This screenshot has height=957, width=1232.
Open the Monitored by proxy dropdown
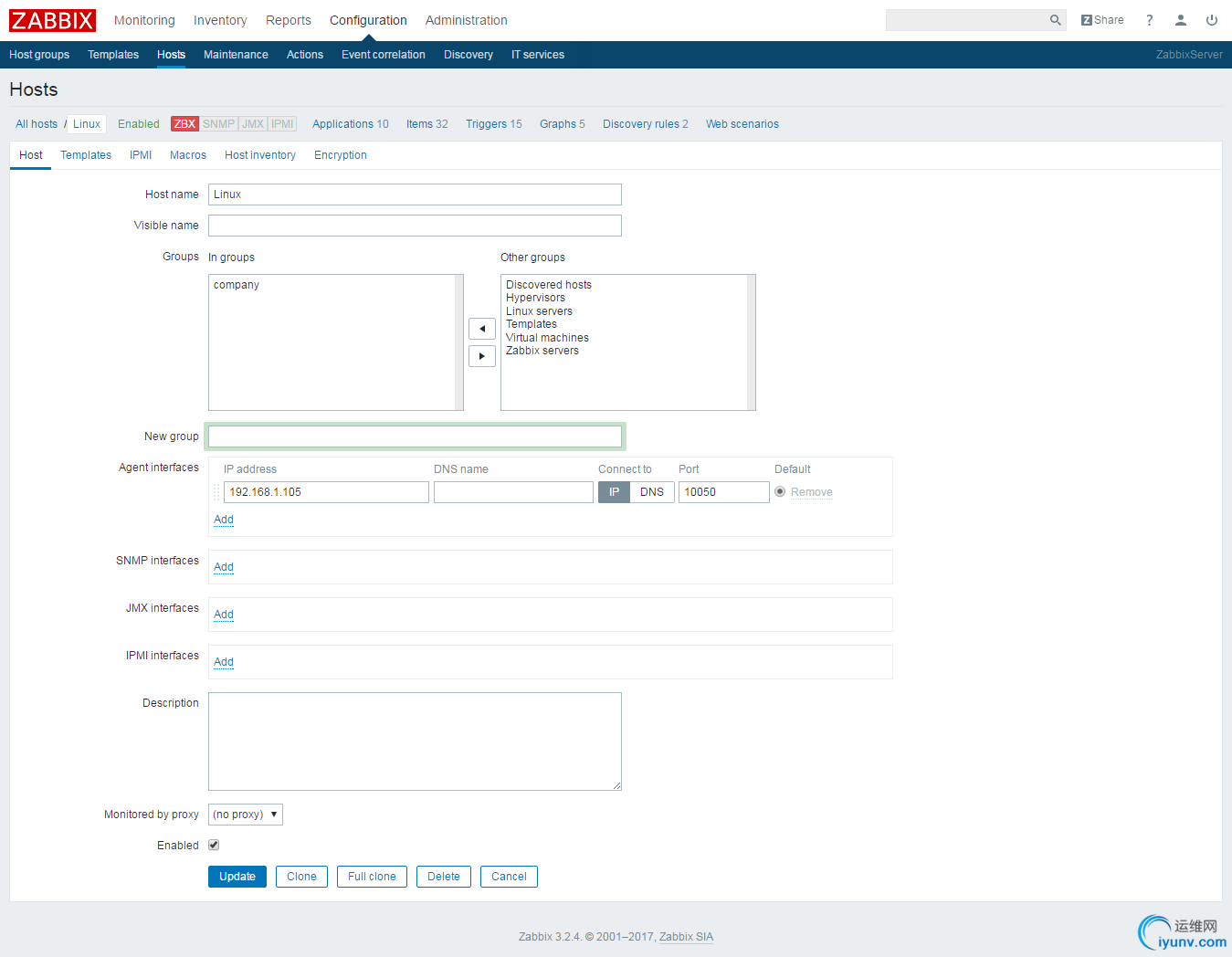click(246, 815)
